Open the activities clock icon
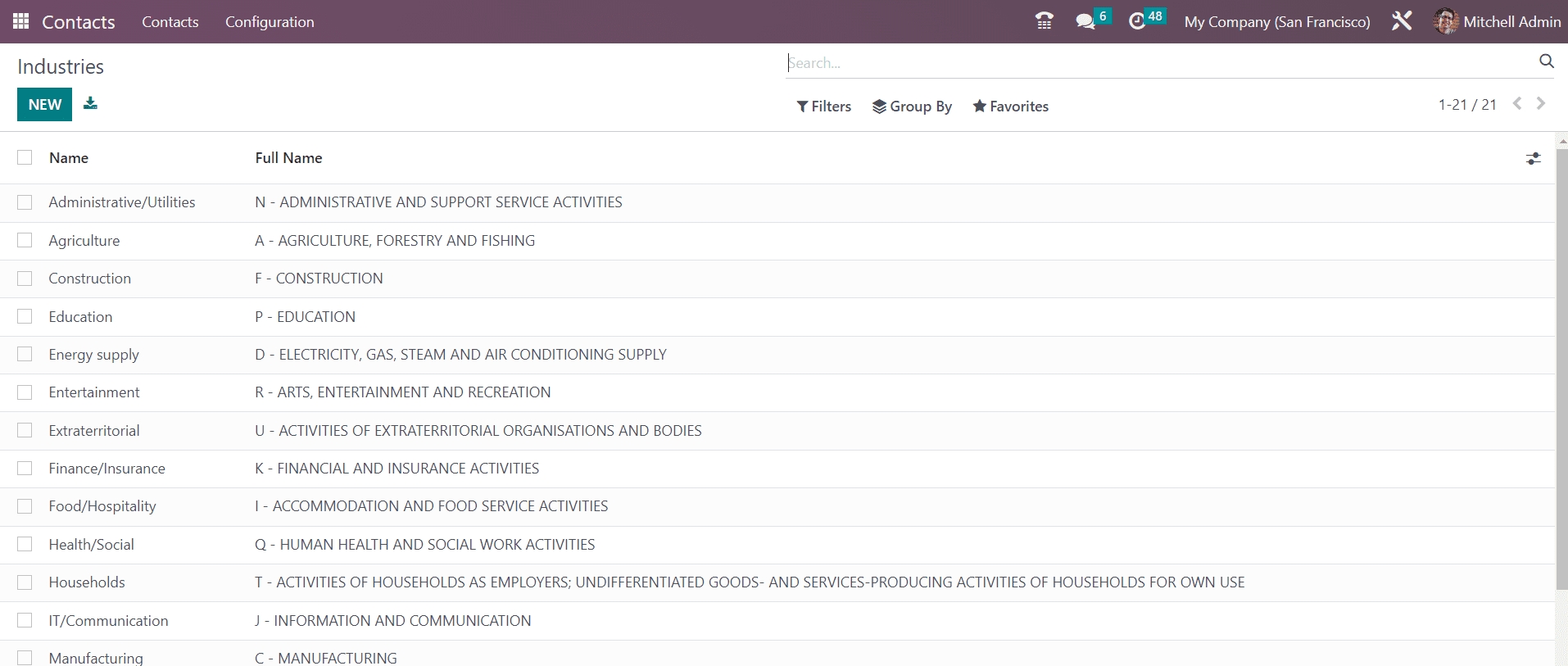This screenshot has height=666, width=1568. coord(1137,21)
